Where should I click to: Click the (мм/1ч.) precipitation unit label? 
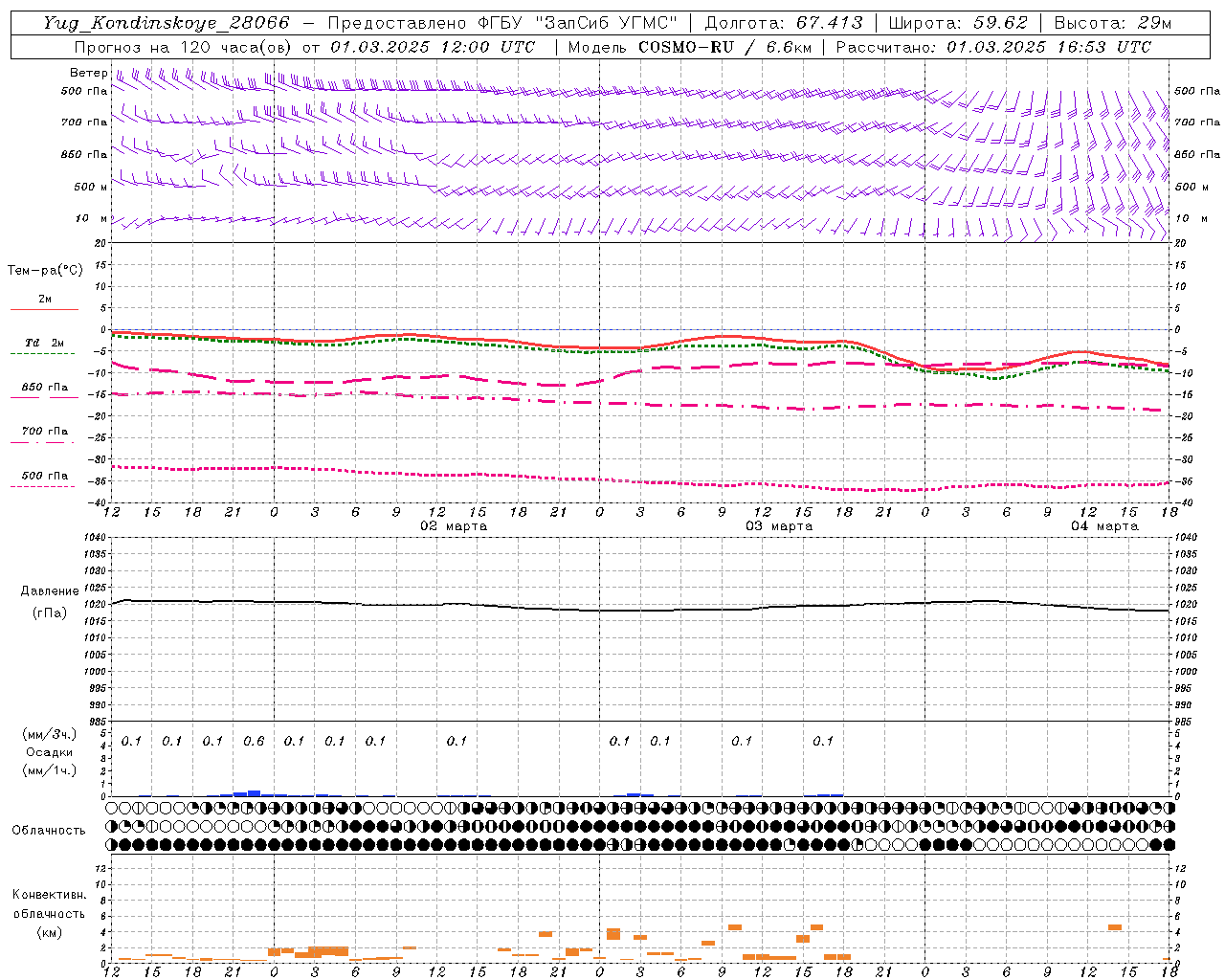[50, 770]
